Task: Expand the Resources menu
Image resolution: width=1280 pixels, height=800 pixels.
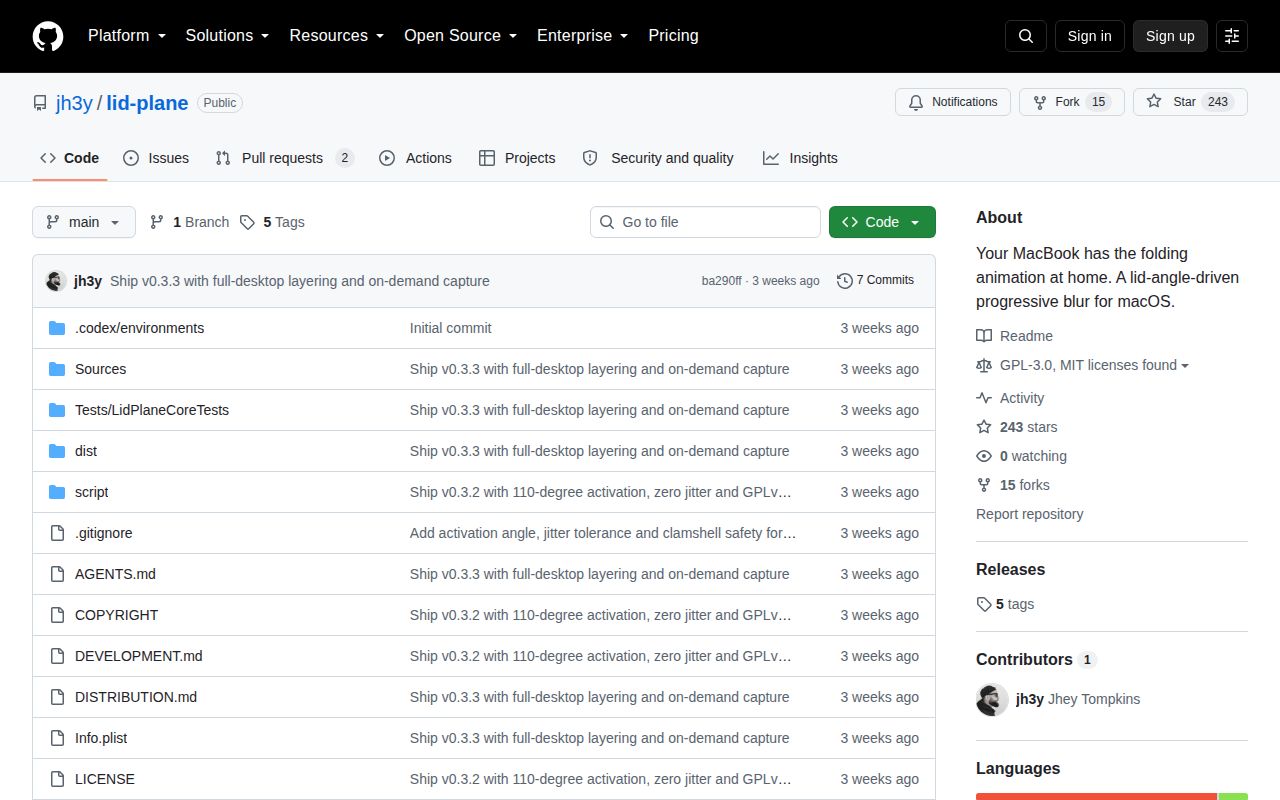Action: (x=337, y=36)
